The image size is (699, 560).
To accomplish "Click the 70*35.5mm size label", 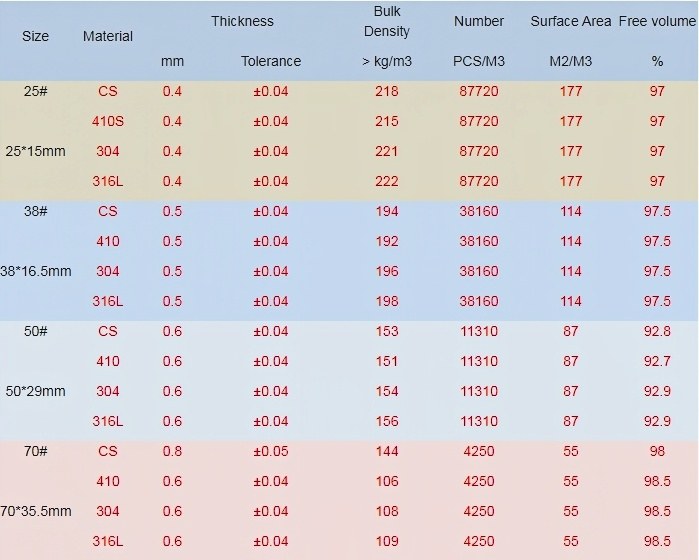I will [36, 511].
